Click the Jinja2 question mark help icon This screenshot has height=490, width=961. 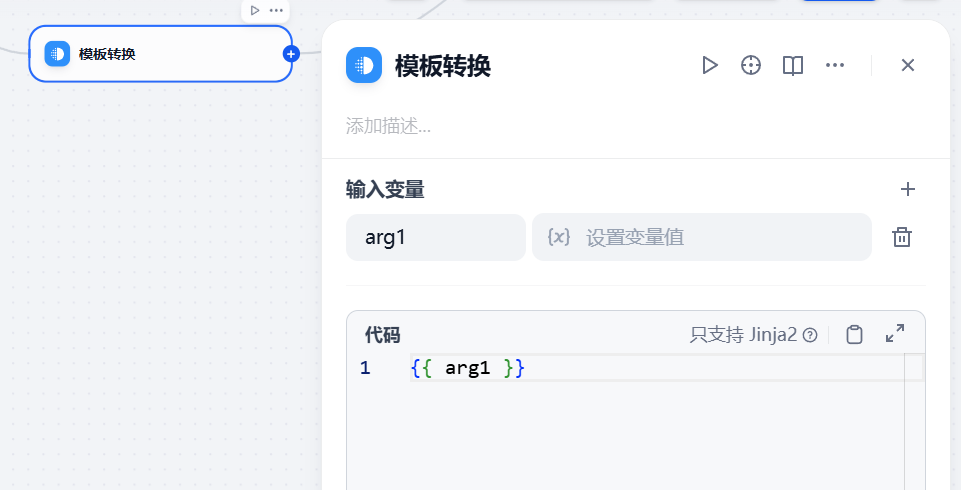tap(810, 335)
